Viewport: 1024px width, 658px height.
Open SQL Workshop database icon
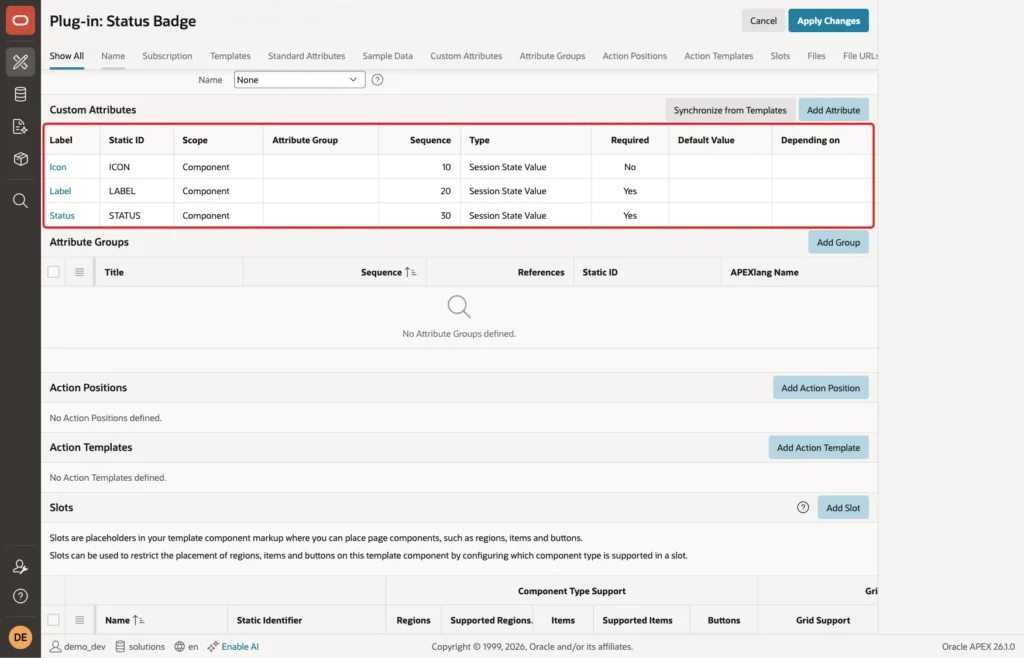click(20, 94)
